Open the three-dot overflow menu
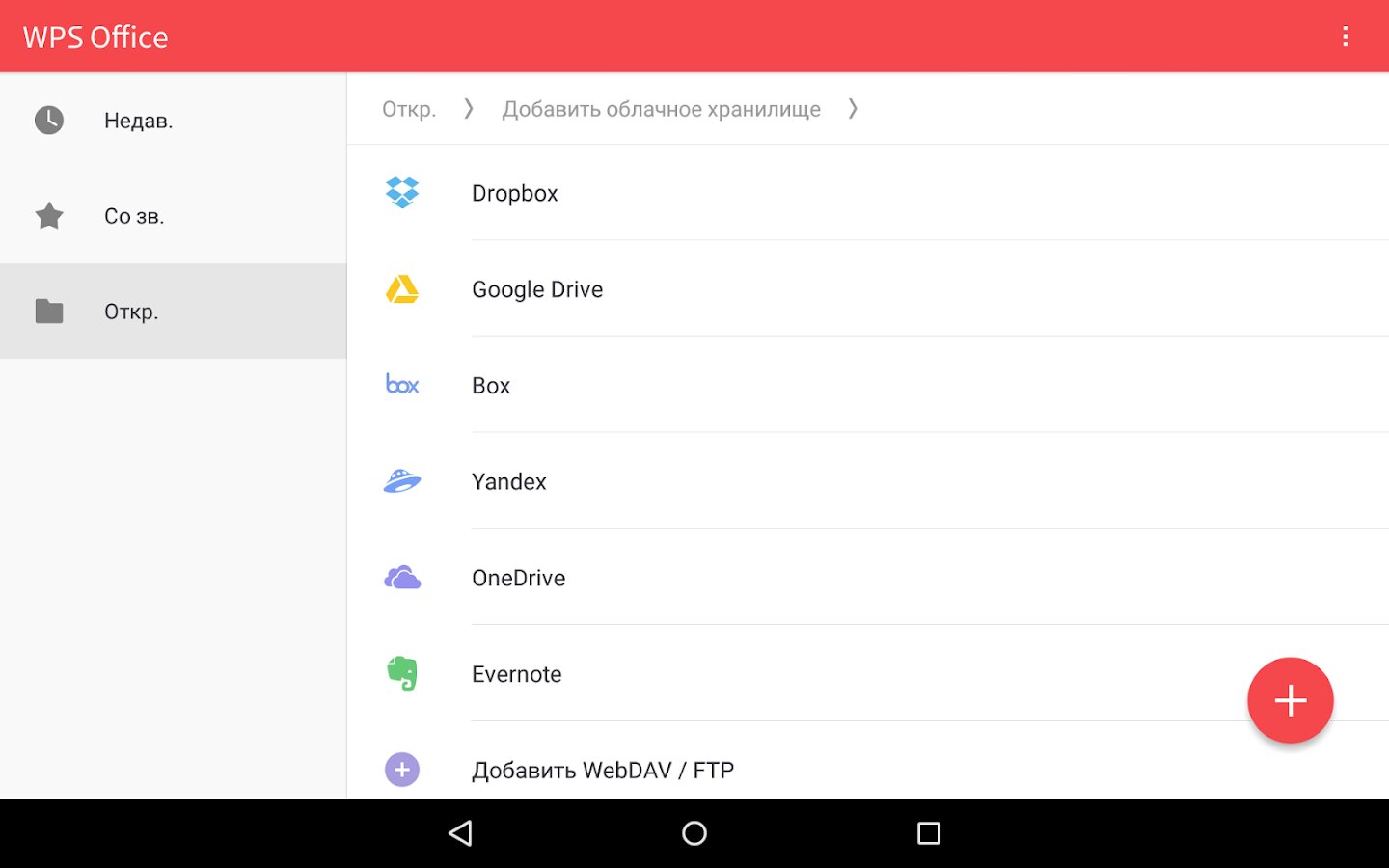1389x868 pixels. 1345,37
